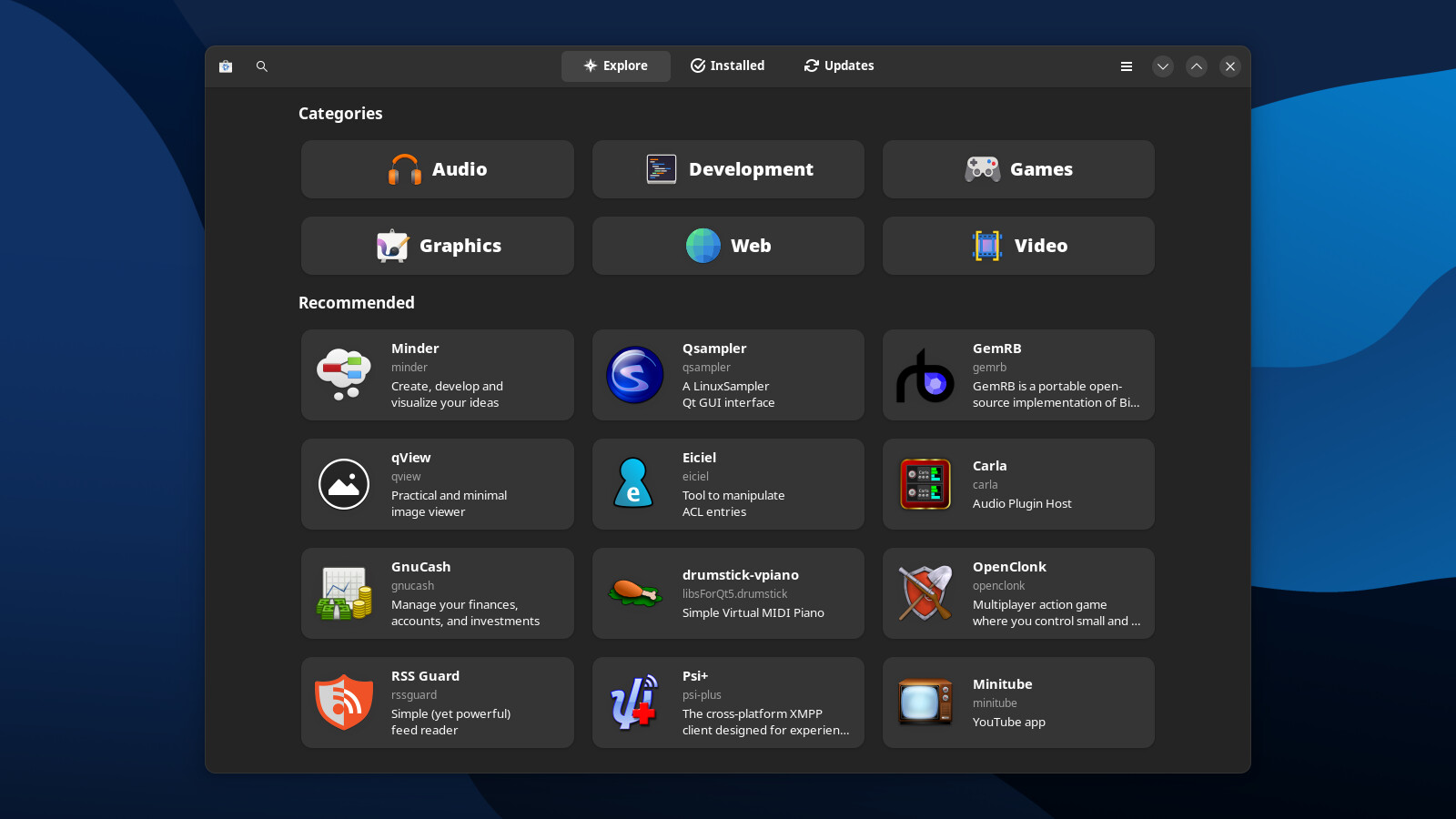1456x819 pixels.
Task: Switch to the Installed tab
Action: coord(727,66)
